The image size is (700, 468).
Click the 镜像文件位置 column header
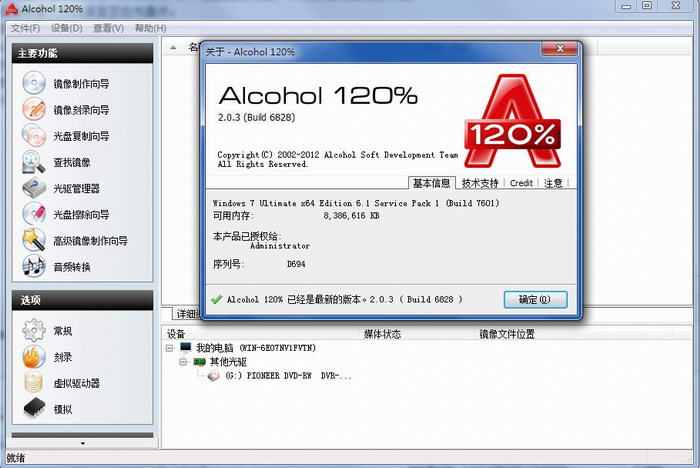point(507,334)
